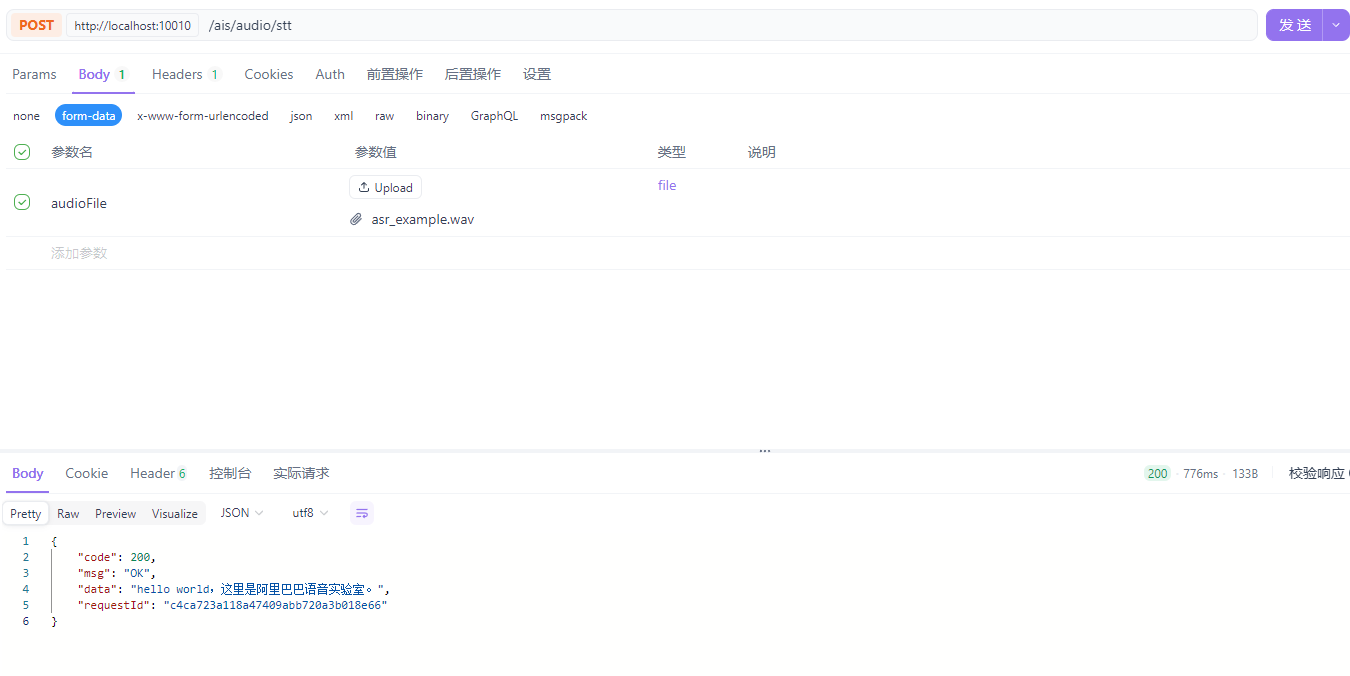Click the 参数名 column header
1350x676 pixels.
click(x=72, y=152)
